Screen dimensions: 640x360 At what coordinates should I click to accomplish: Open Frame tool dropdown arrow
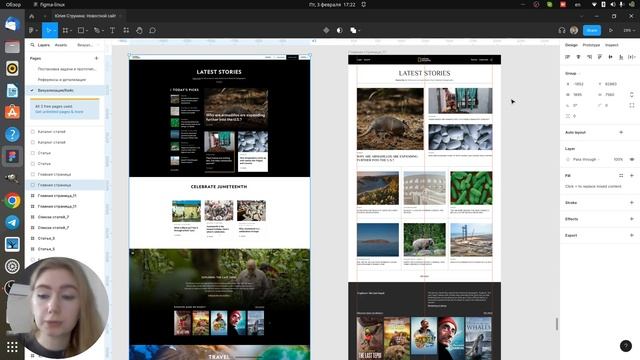[71, 31]
